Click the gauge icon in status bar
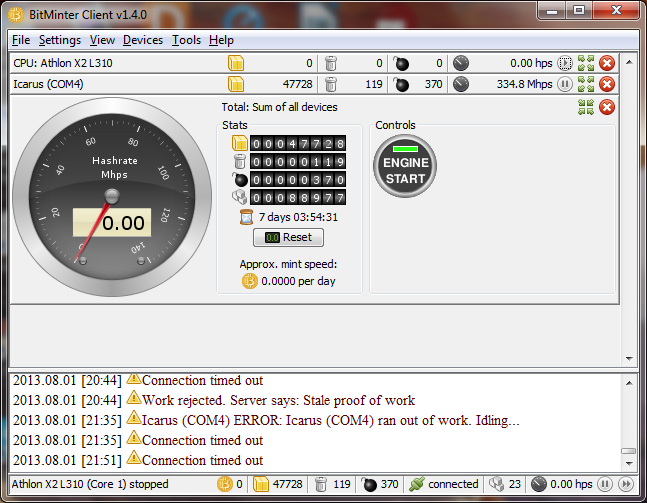Image resolution: width=647 pixels, height=503 pixels. click(538, 484)
